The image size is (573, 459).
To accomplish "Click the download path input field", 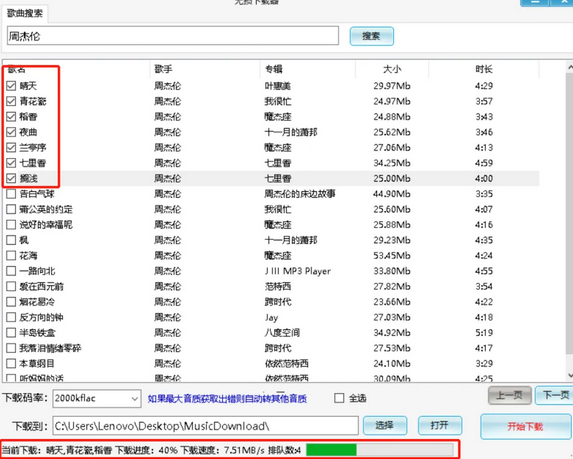I will 205,426.
